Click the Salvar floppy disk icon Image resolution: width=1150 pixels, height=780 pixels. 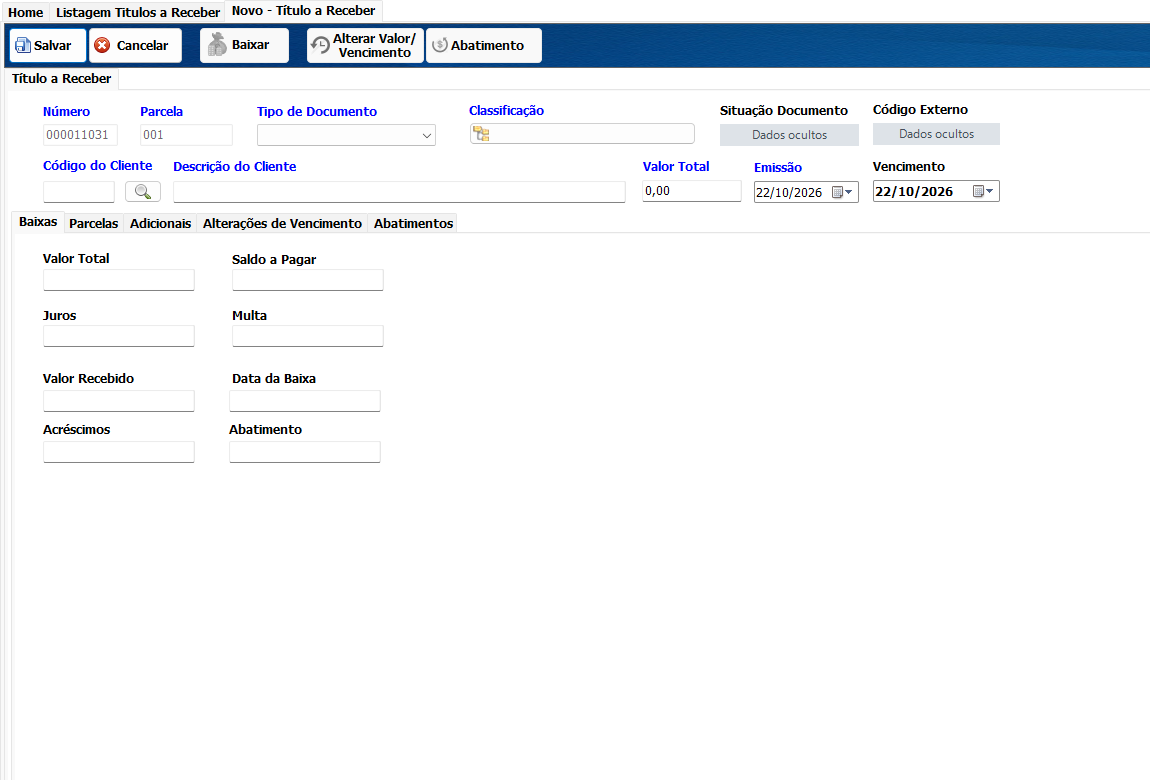point(23,45)
